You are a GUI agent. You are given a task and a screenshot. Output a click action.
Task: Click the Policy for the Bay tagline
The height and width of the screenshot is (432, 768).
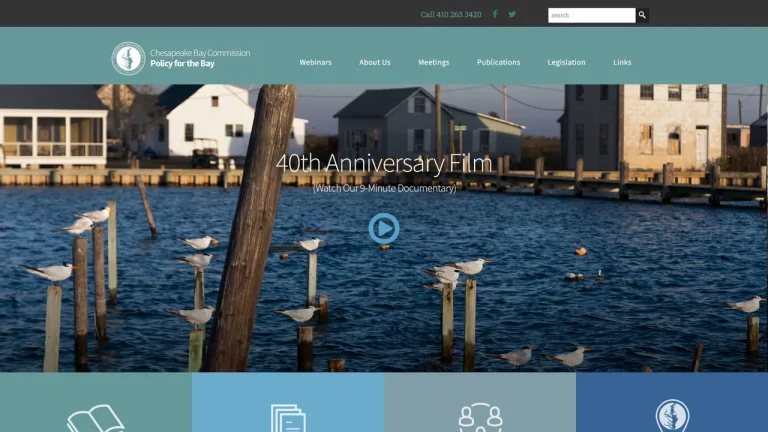click(182, 64)
